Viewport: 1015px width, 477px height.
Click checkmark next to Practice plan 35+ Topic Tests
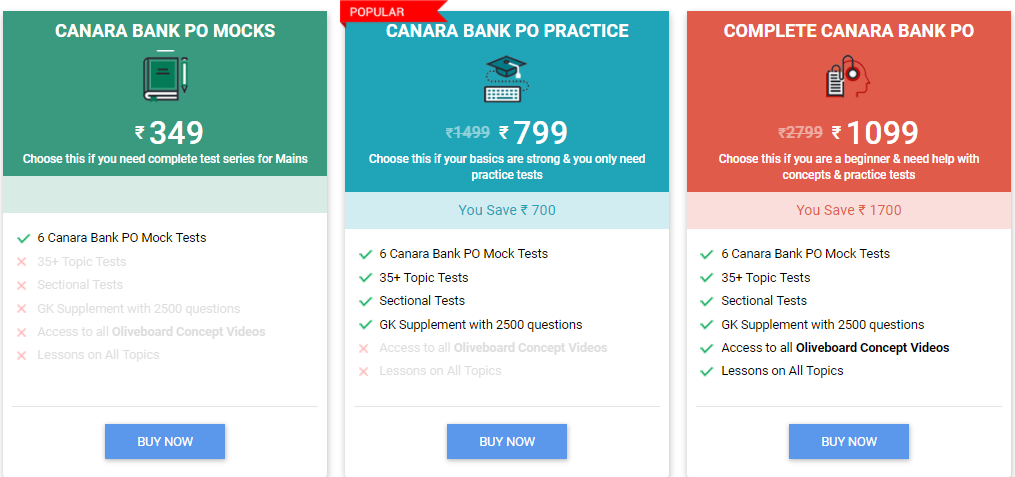[365, 278]
